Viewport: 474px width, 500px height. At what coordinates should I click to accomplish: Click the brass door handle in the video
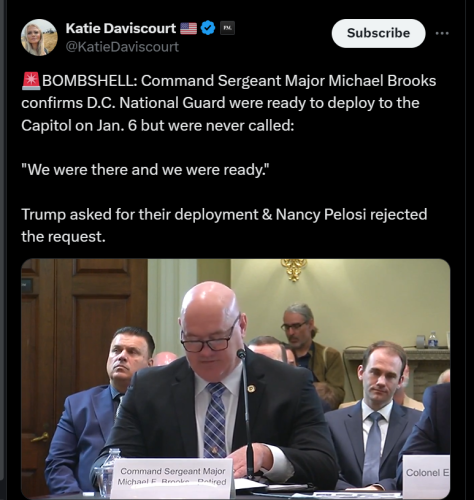(x=40, y=436)
